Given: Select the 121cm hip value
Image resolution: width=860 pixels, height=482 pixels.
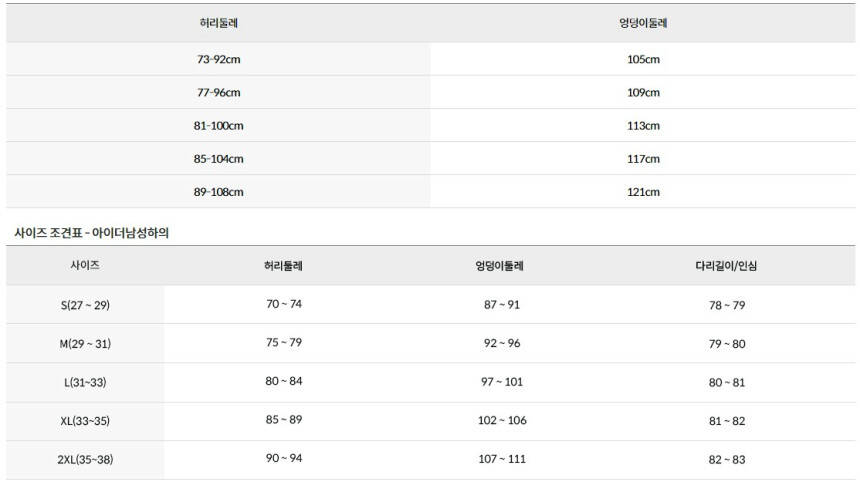Looking at the screenshot, I should pos(643,192).
